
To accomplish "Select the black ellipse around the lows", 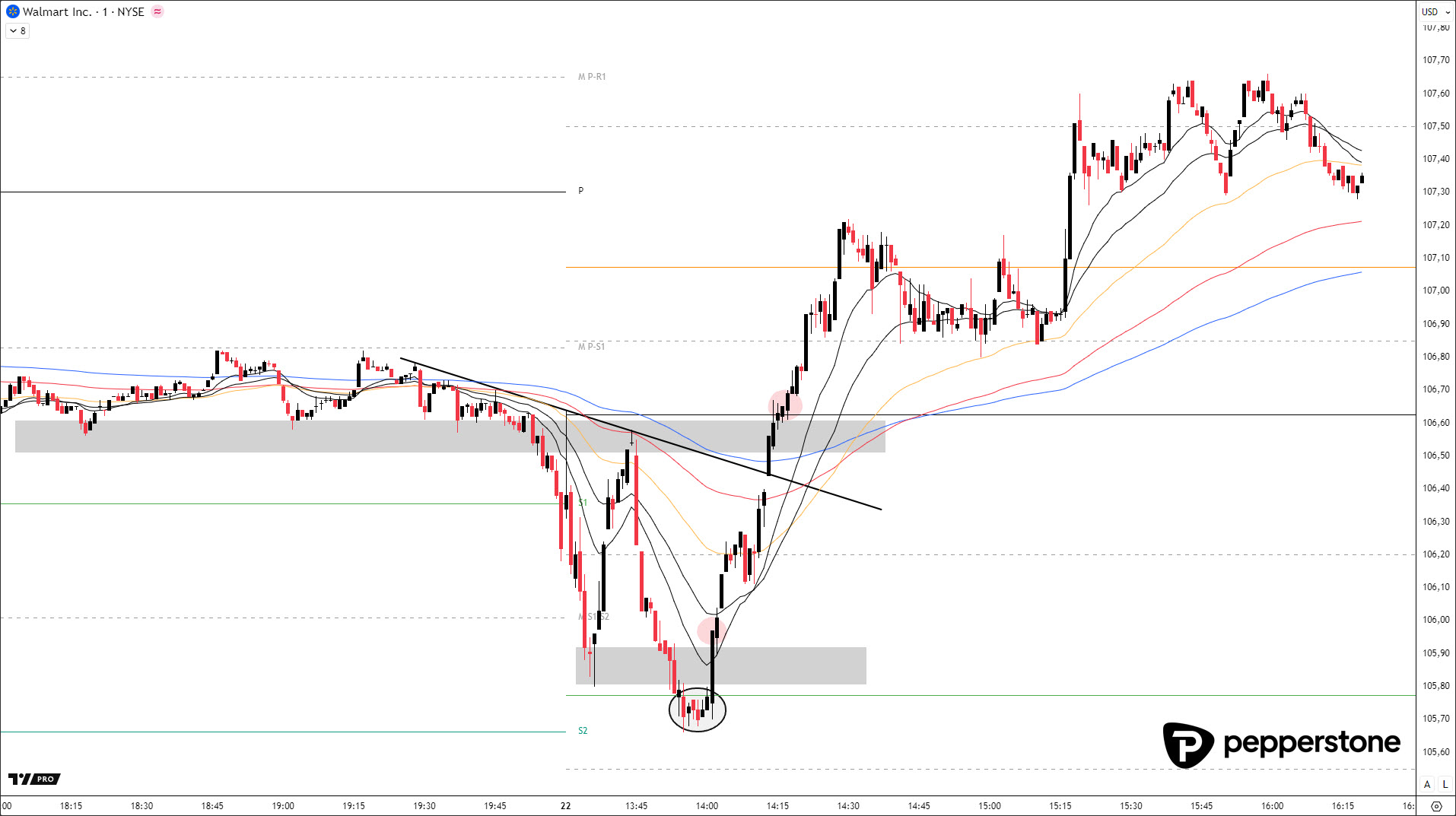I will pyautogui.click(x=698, y=710).
